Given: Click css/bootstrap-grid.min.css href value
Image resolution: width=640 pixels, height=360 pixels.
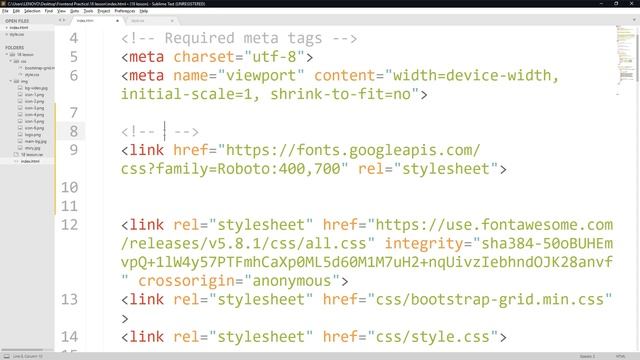Looking at the screenshot, I should (490, 300).
